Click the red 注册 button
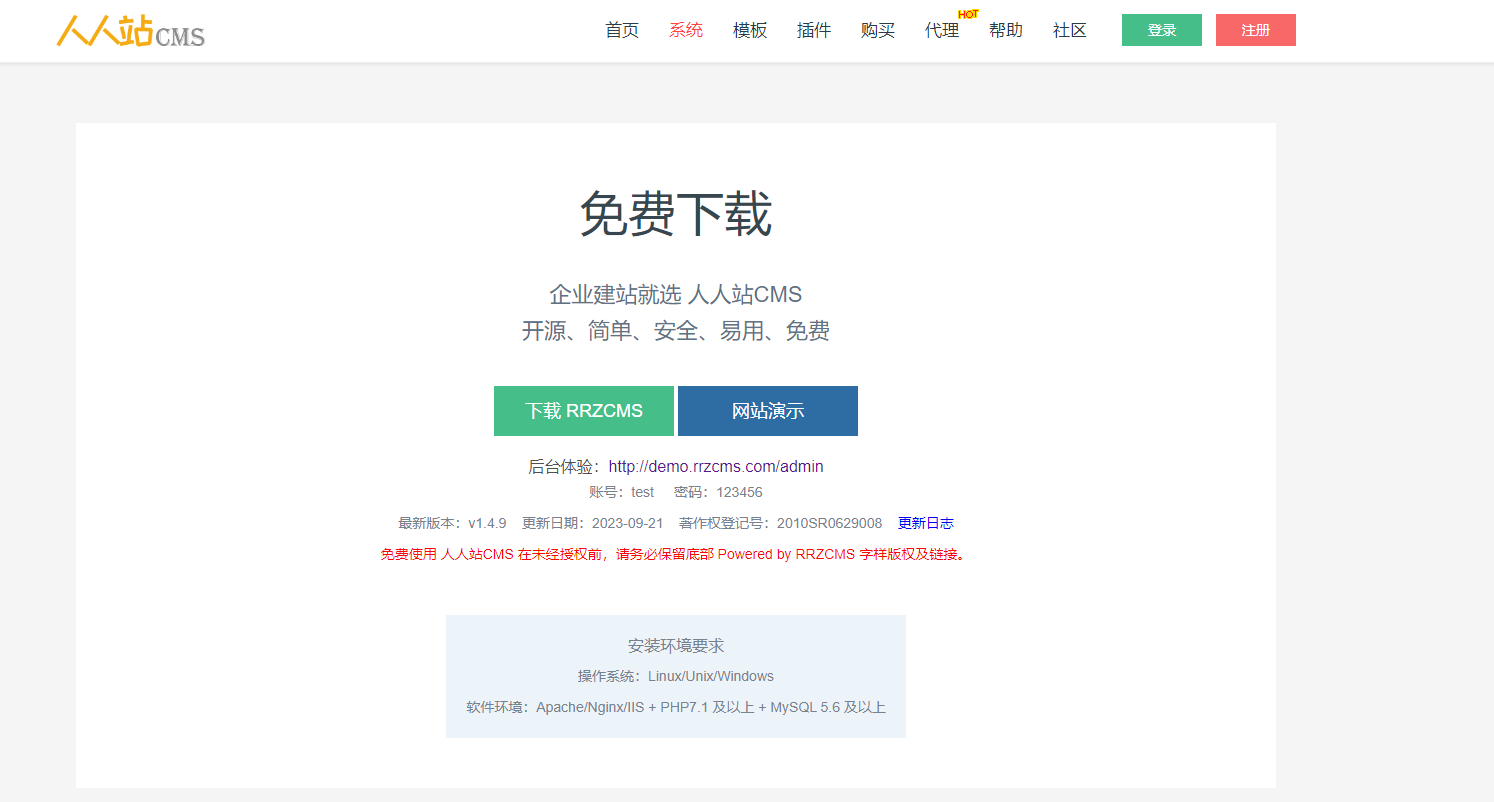This screenshot has height=802, width=1494. [1256, 30]
